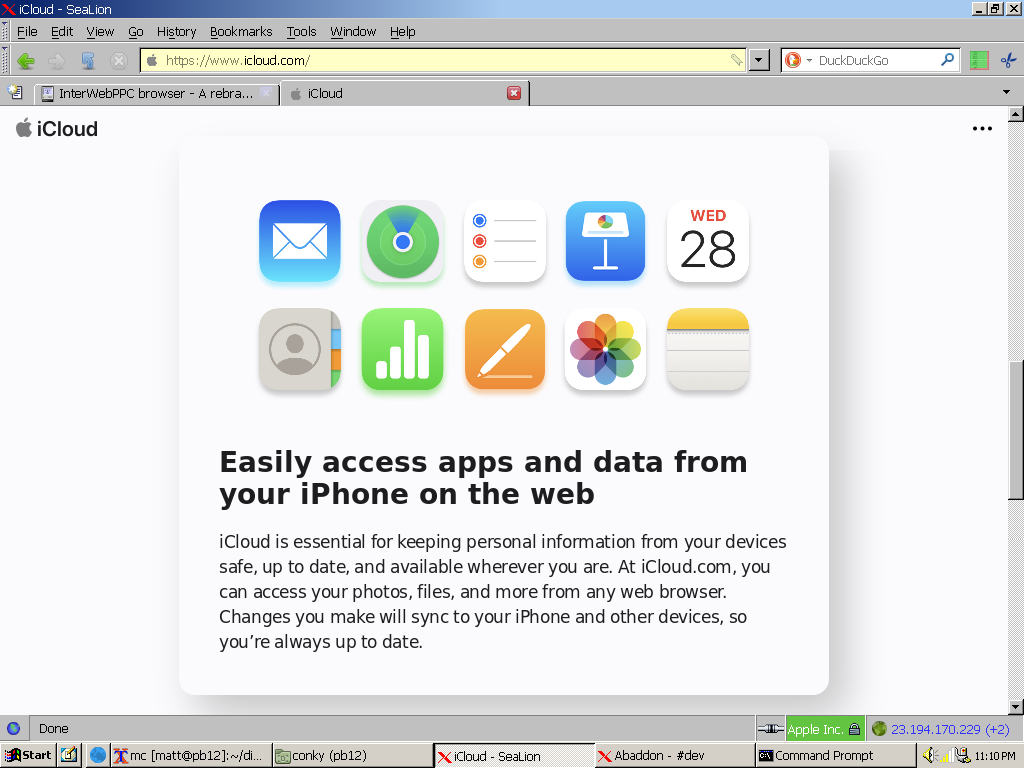
Task: Click the globe icon in status bar
Action: pyautogui.click(x=13, y=728)
